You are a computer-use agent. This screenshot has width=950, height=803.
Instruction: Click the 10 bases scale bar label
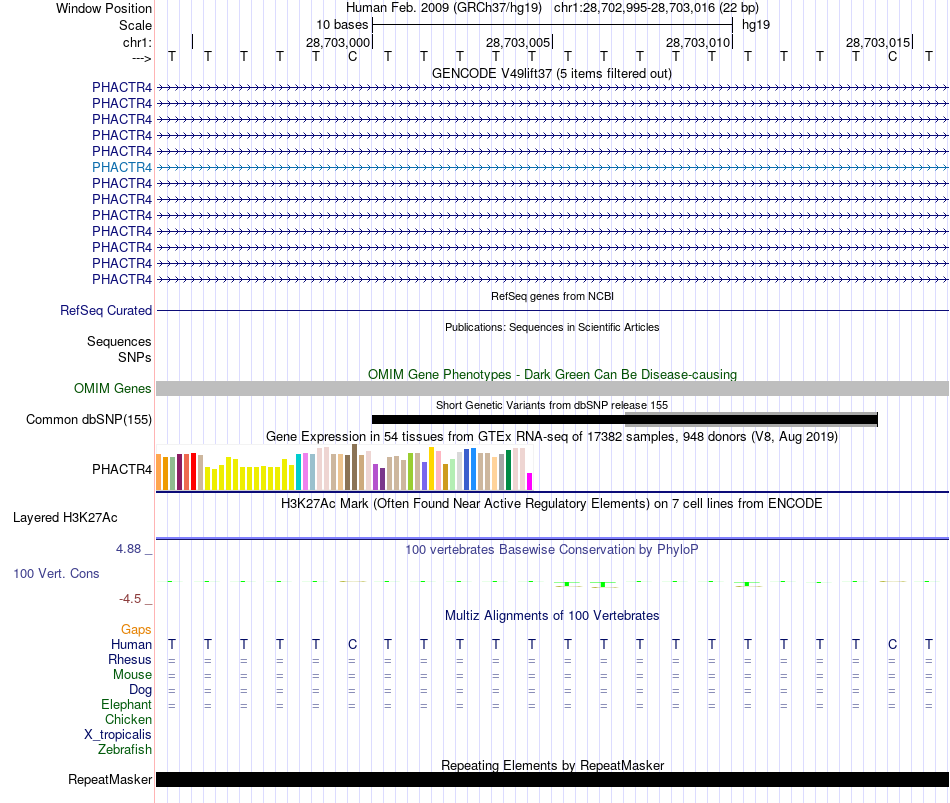(342, 25)
